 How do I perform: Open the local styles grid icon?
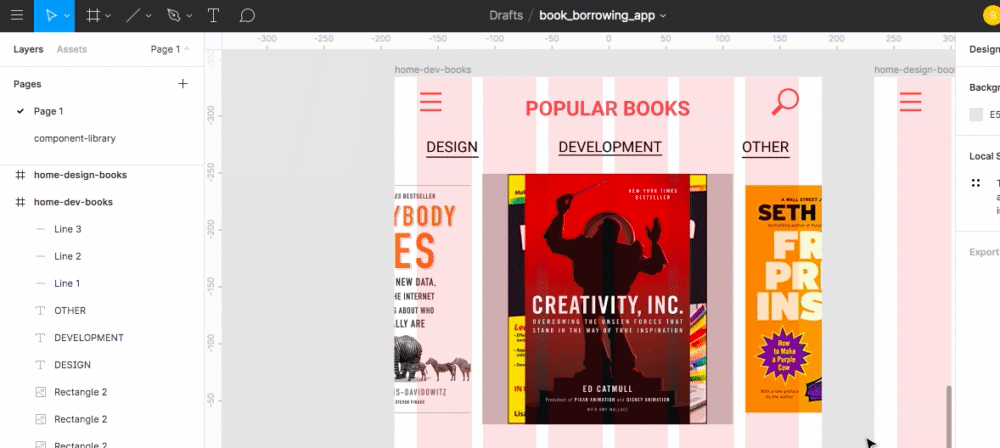[x=976, y=183]
